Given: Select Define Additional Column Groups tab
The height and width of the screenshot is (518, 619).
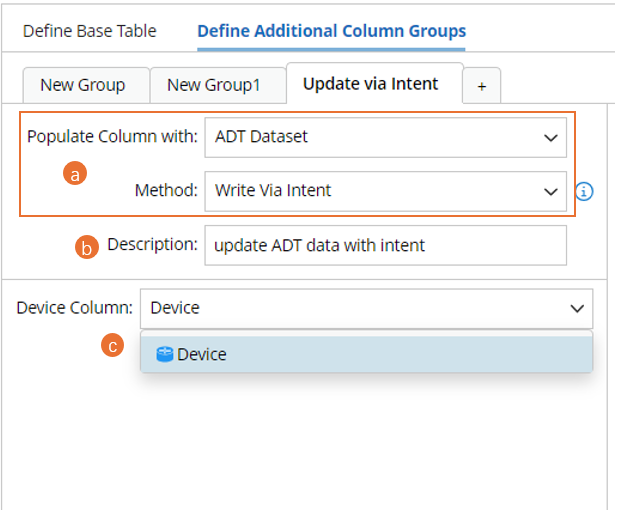Looking at the screenshot, I should (331, 31).
